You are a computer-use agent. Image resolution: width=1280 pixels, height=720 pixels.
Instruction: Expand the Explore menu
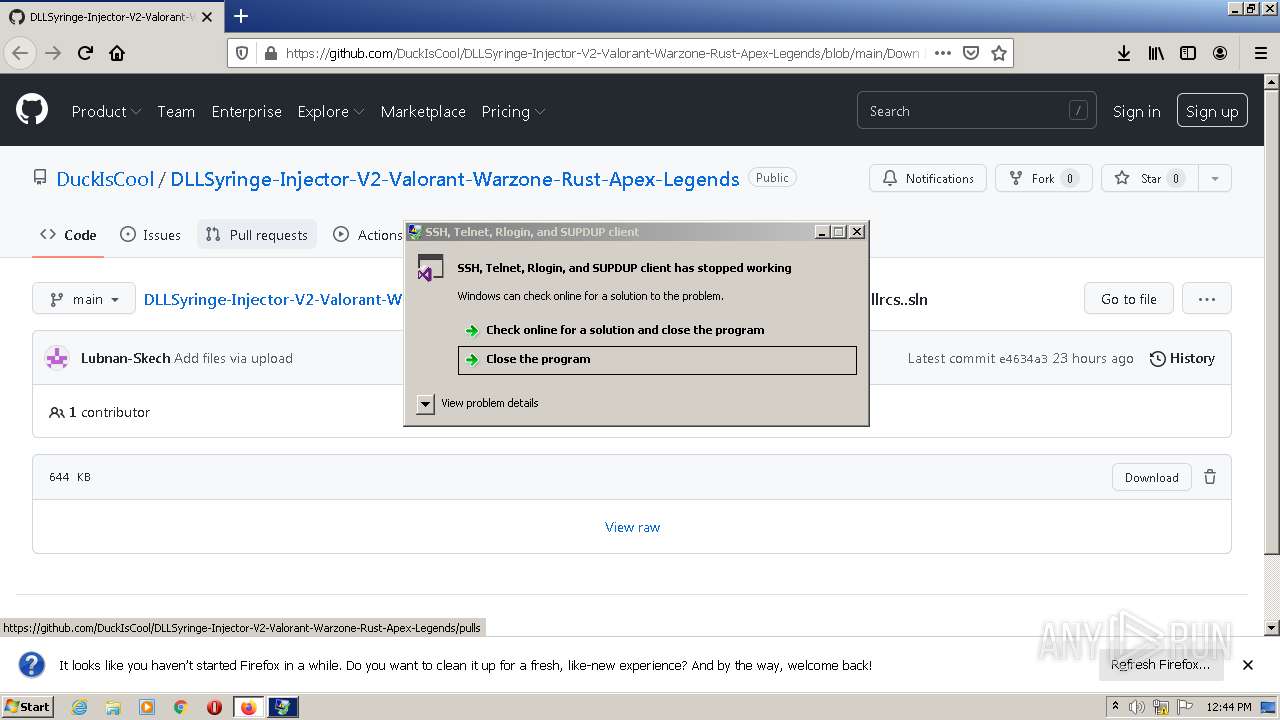click(x=330, y=111)
